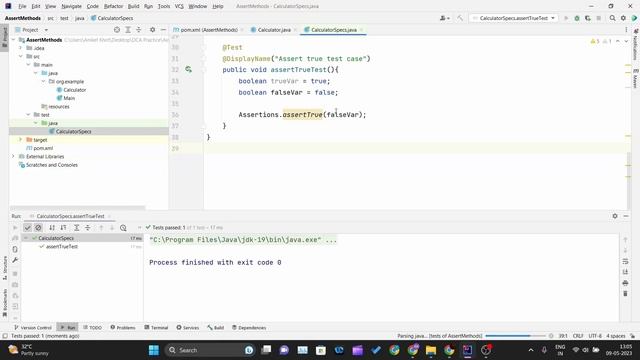This screenshot has width=640, height=360.
Task: Open the user account icon menu
Action: [444, 18]
